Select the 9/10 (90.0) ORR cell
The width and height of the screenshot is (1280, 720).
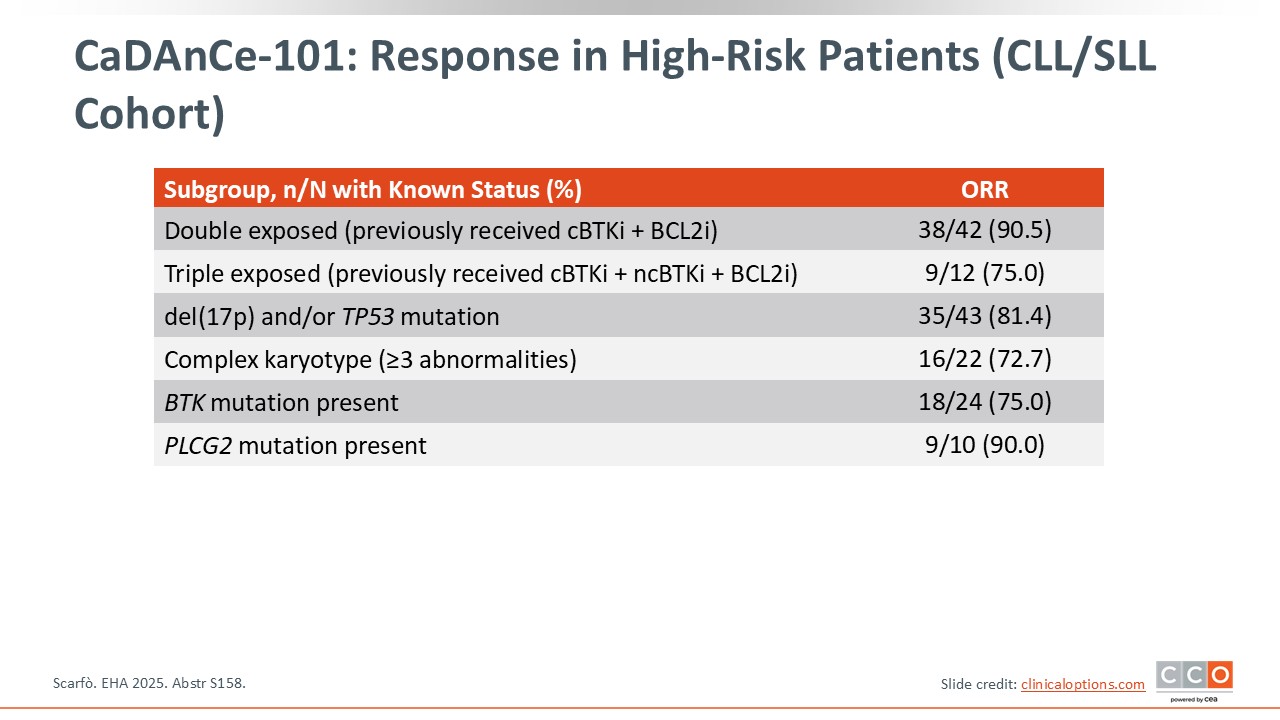coord(984,445)
